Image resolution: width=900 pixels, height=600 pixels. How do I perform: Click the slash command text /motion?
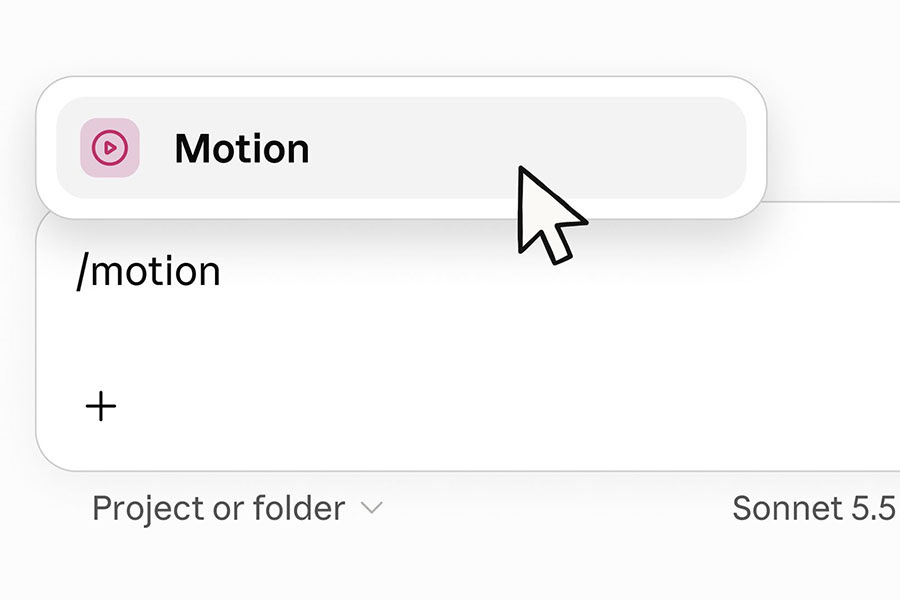(148, 272)
